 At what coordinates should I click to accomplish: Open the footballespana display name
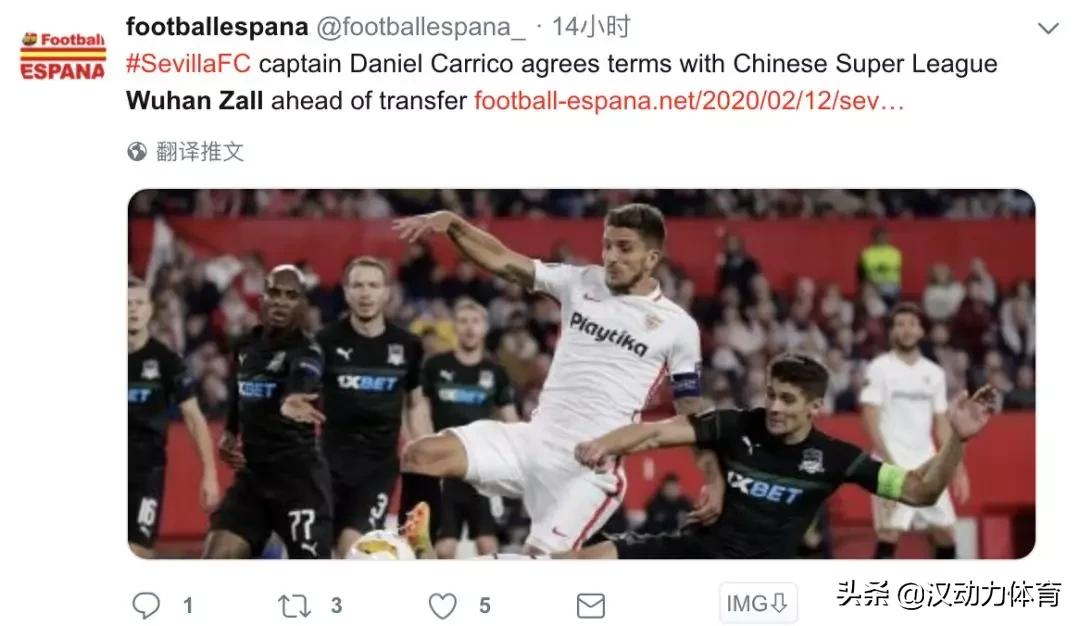point(217,27)
